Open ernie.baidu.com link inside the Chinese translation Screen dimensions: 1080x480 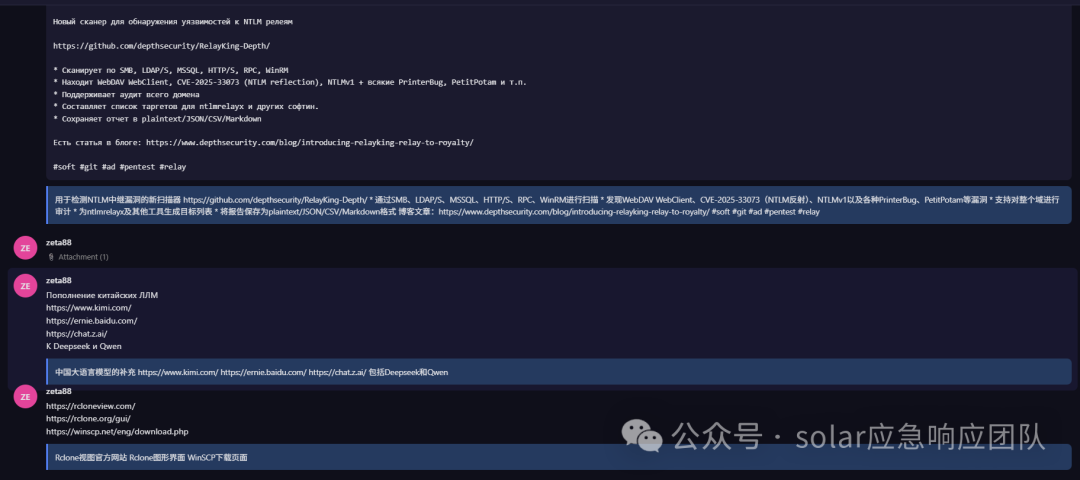(264, 373)
